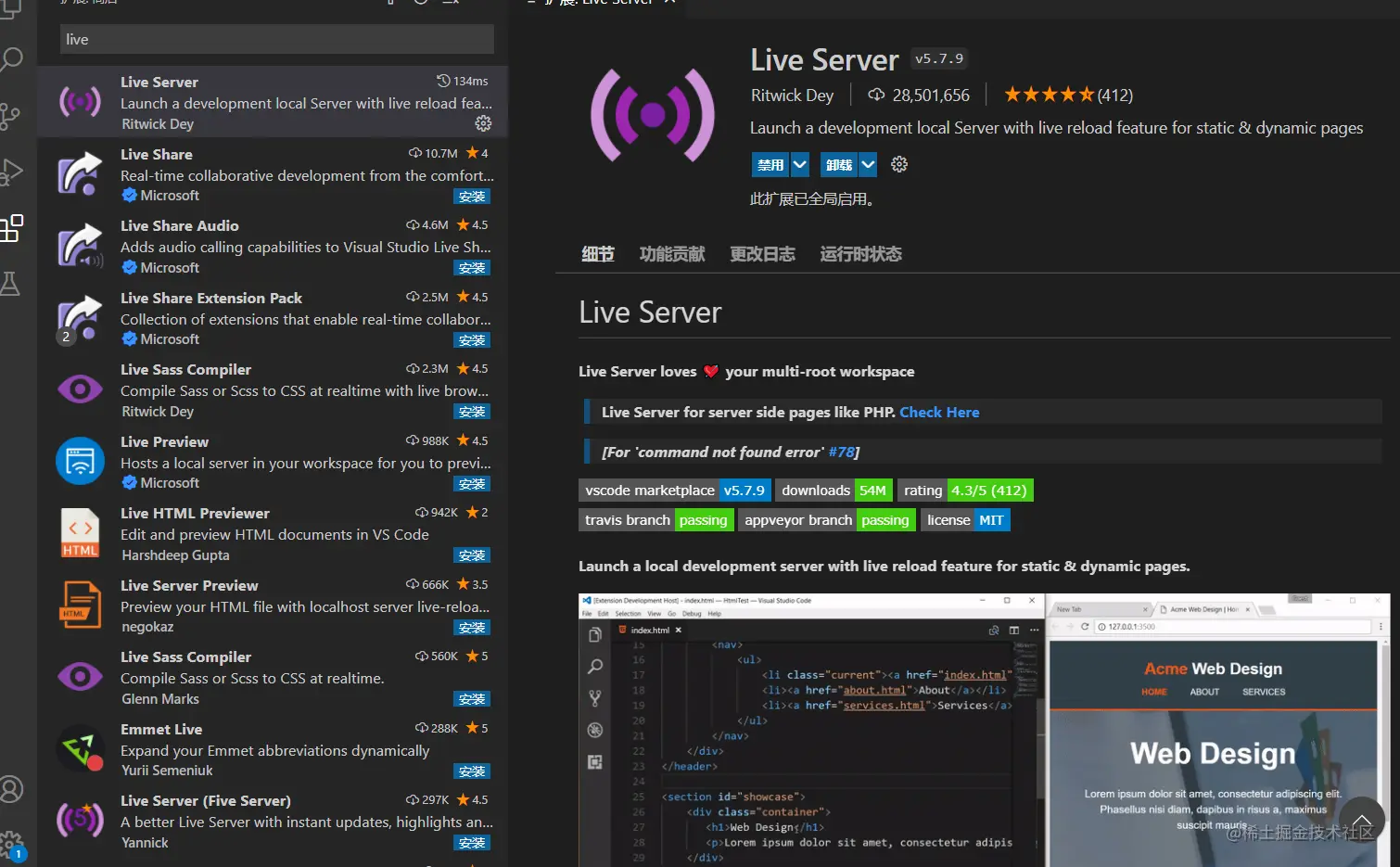Image resolution: width=1400 pixels, height=867 pixels.
Task: Click appveyor branch passing badge
Action: click(x=827, y=520)
